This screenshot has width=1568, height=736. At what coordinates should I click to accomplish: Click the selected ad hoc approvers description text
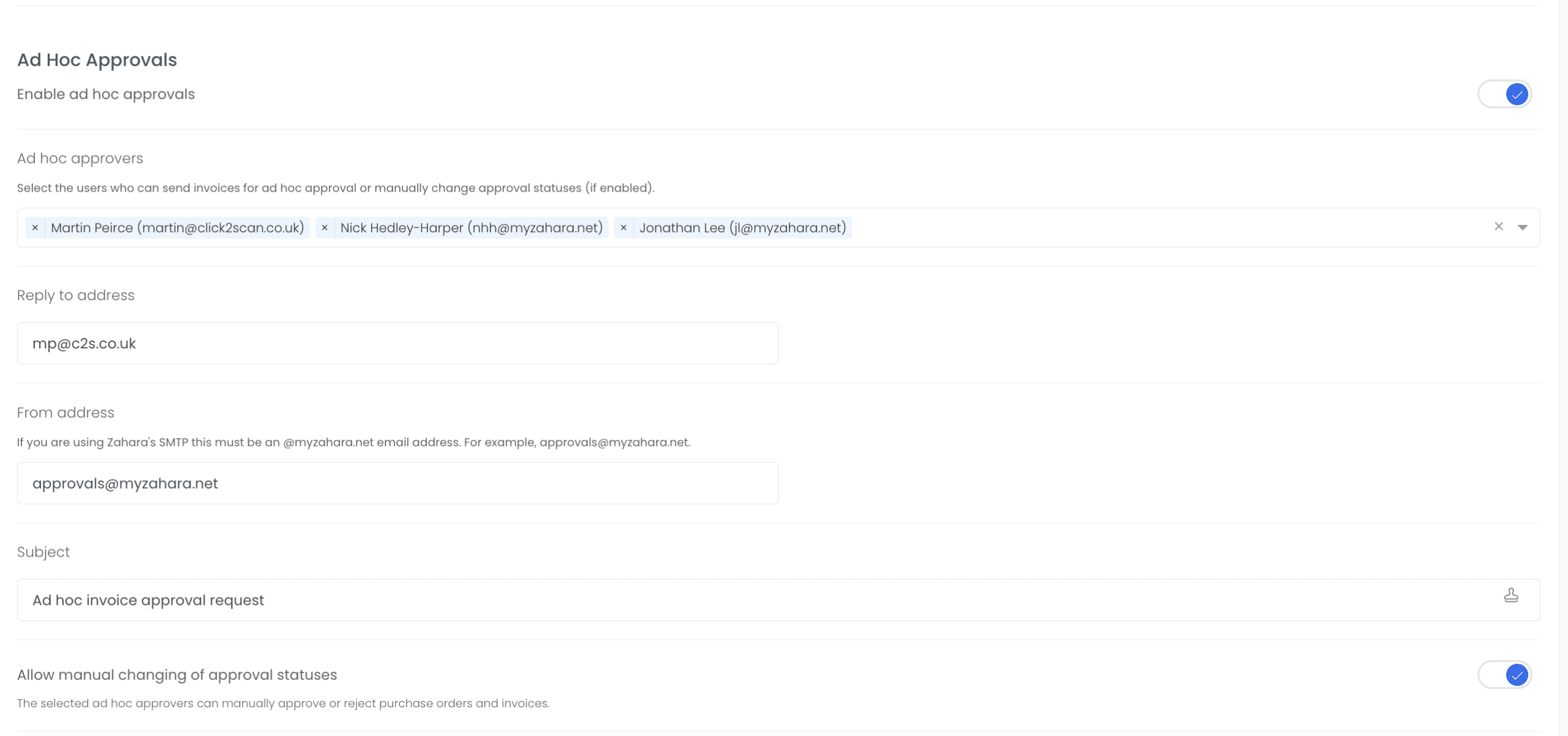283,704
